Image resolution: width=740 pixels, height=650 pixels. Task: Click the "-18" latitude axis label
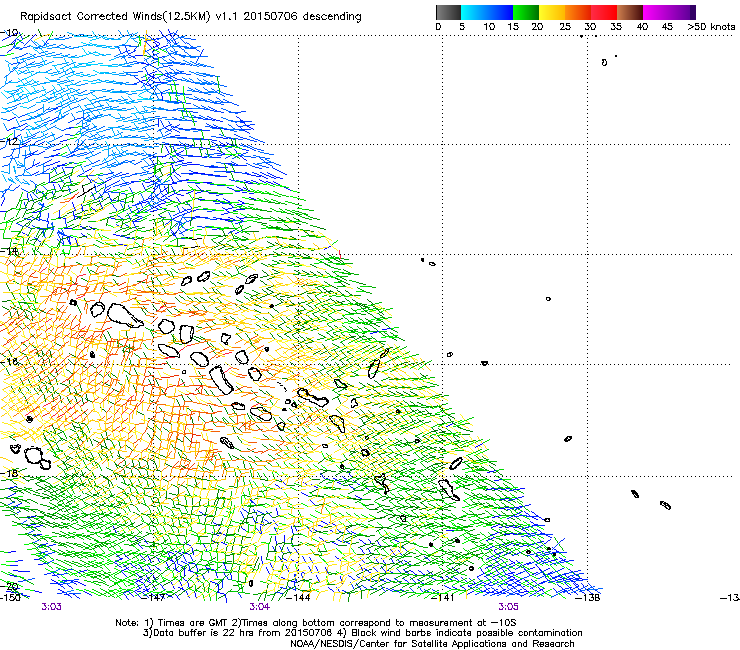coord(8,473)
